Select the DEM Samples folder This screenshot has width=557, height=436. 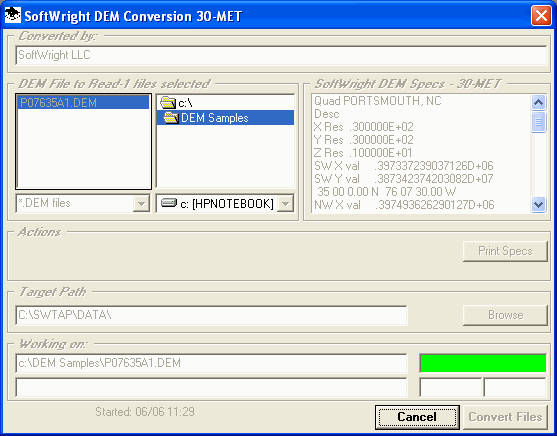pos(225,118)
